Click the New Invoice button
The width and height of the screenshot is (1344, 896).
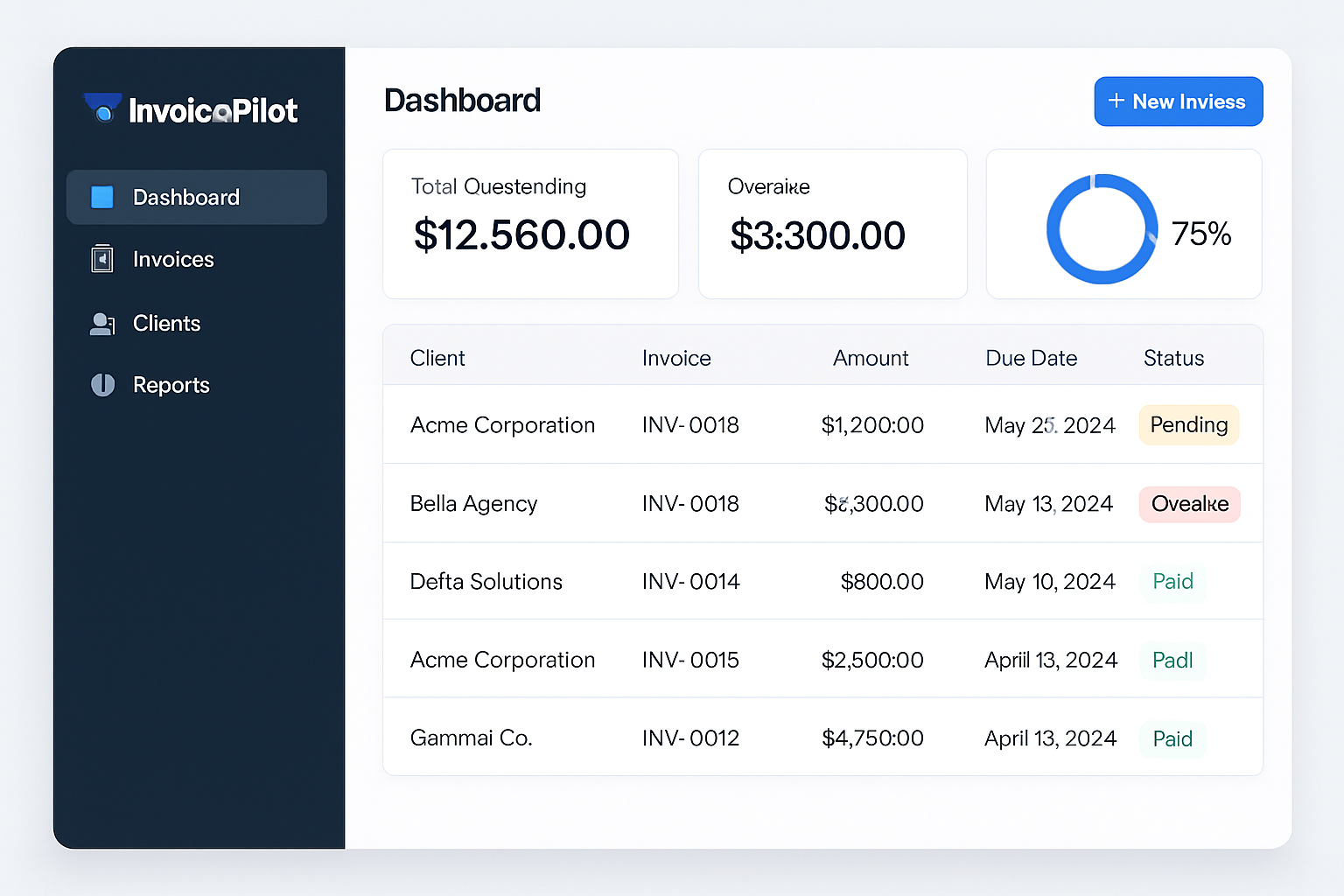click(x=1179, y=101)
